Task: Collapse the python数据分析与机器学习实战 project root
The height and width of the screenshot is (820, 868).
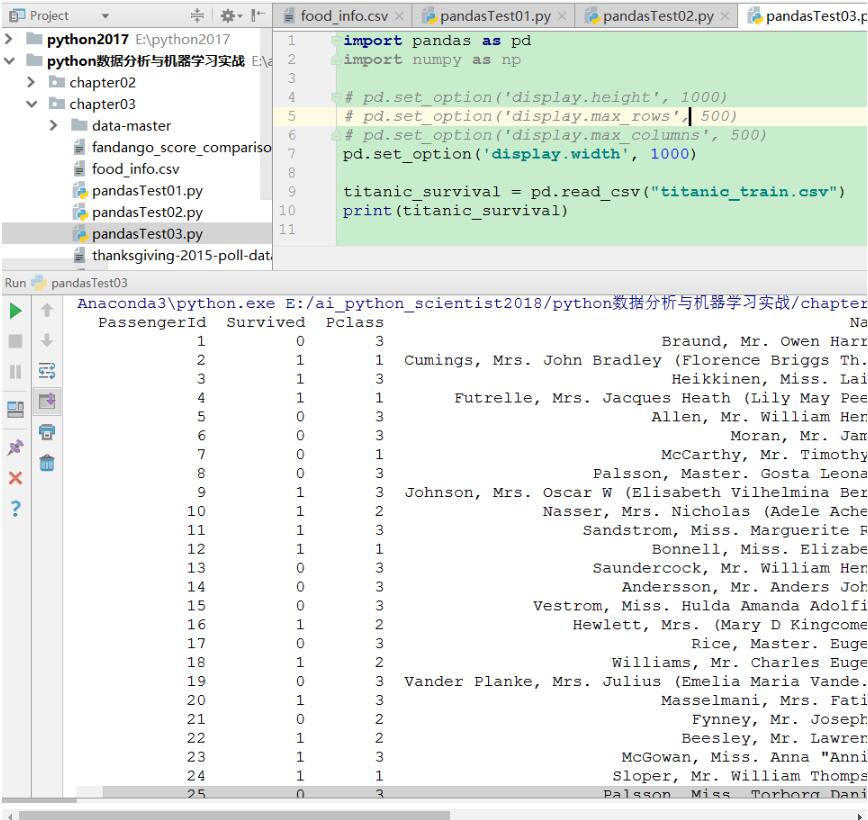Action: [x=9, y=61]
